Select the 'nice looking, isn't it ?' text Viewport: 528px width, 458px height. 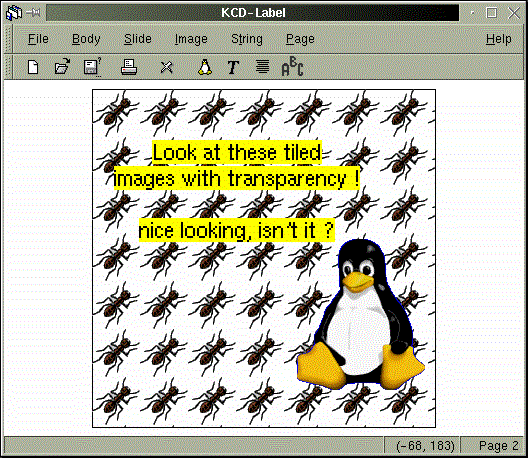(237, 230)
